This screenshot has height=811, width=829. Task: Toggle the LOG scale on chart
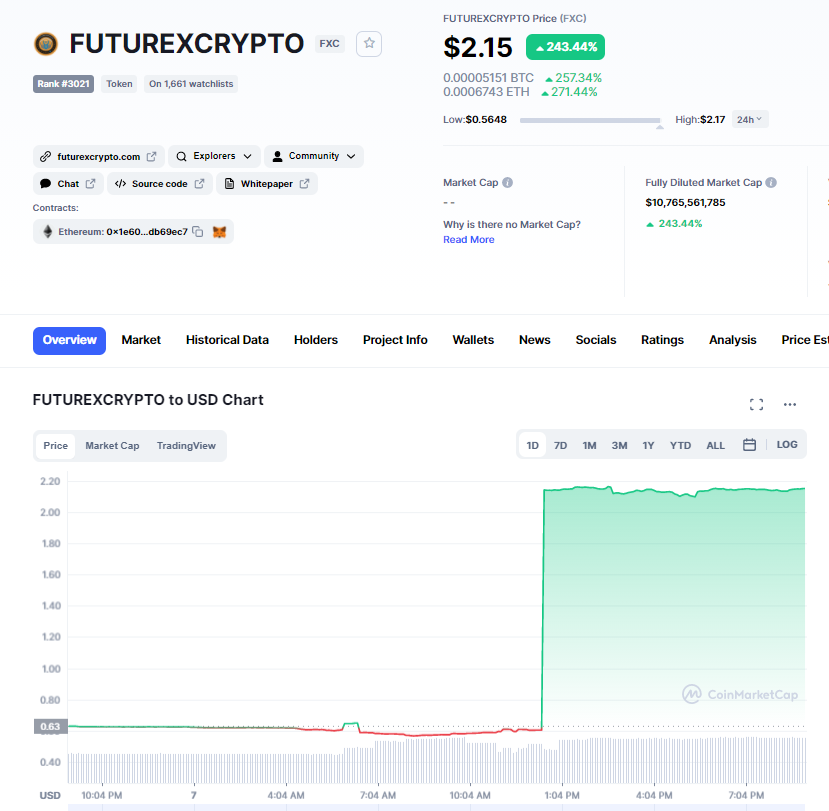[x=787, y=445]
